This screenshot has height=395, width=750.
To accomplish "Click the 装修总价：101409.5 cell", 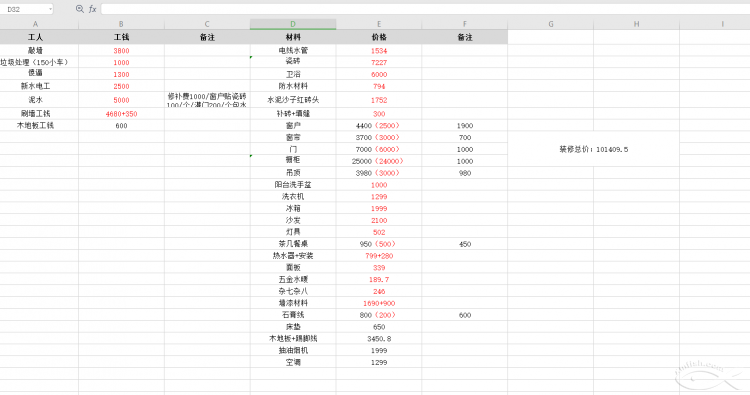I will point(594,149).
